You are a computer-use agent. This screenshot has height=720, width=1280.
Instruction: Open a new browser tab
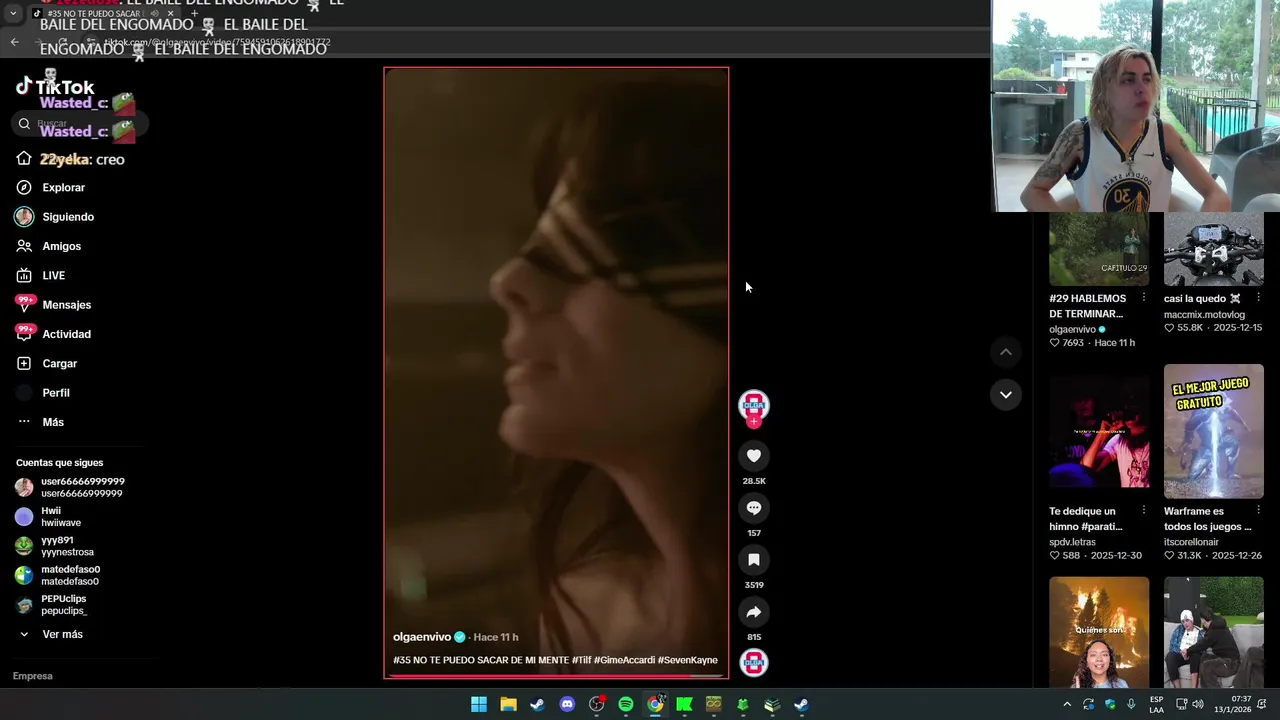tap(194, 14)
